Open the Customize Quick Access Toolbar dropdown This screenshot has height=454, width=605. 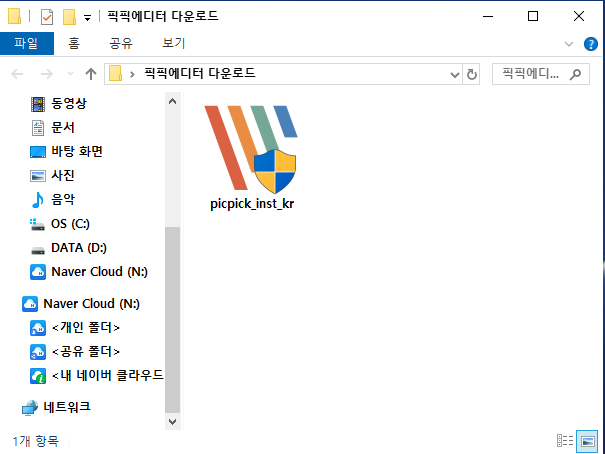click(x=88, y=17)
